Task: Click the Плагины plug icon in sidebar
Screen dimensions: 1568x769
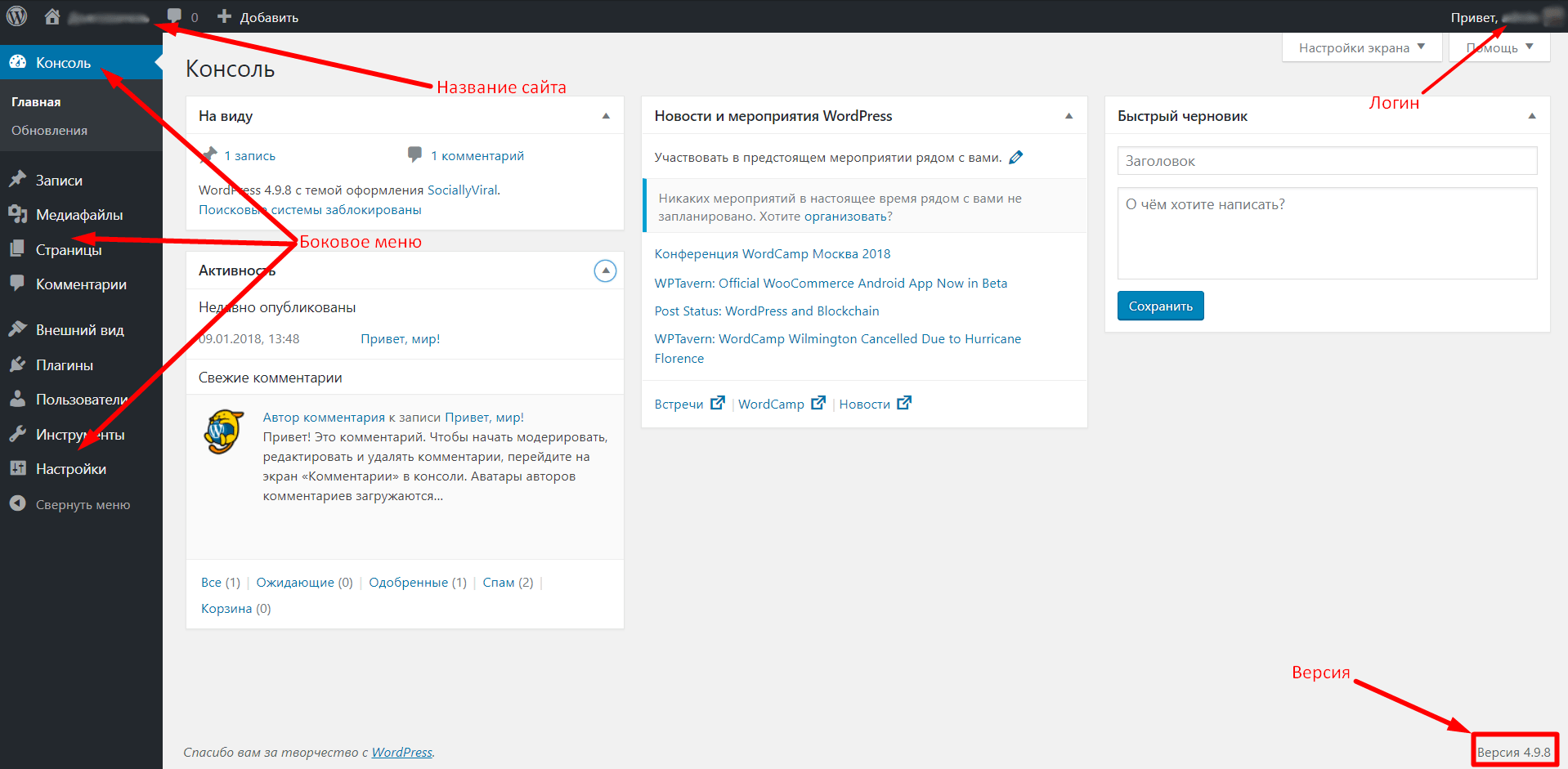Action: tap(17, 364)
